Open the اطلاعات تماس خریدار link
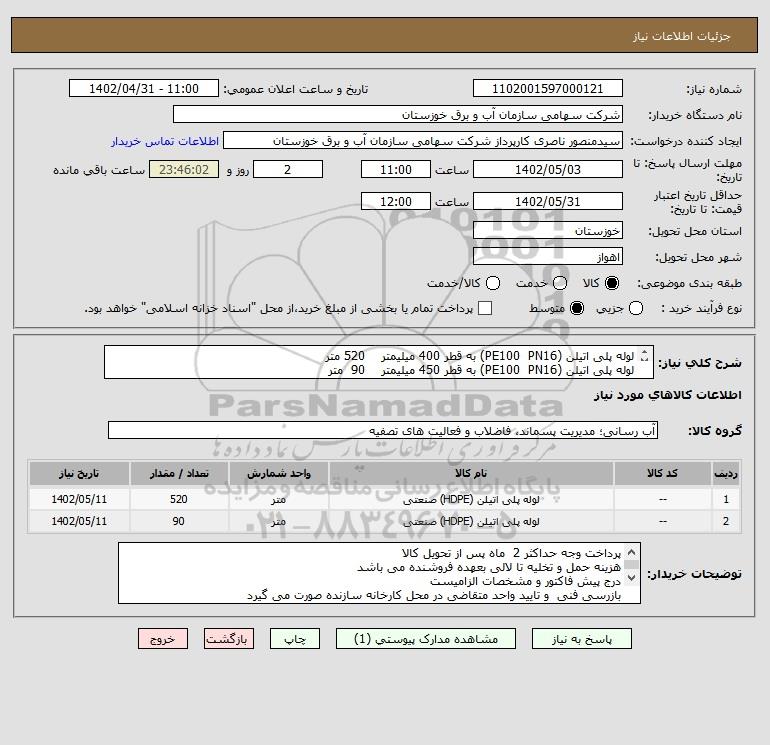Image resolution: width=770 pixels, height=745 pixels. pos(165,141)
